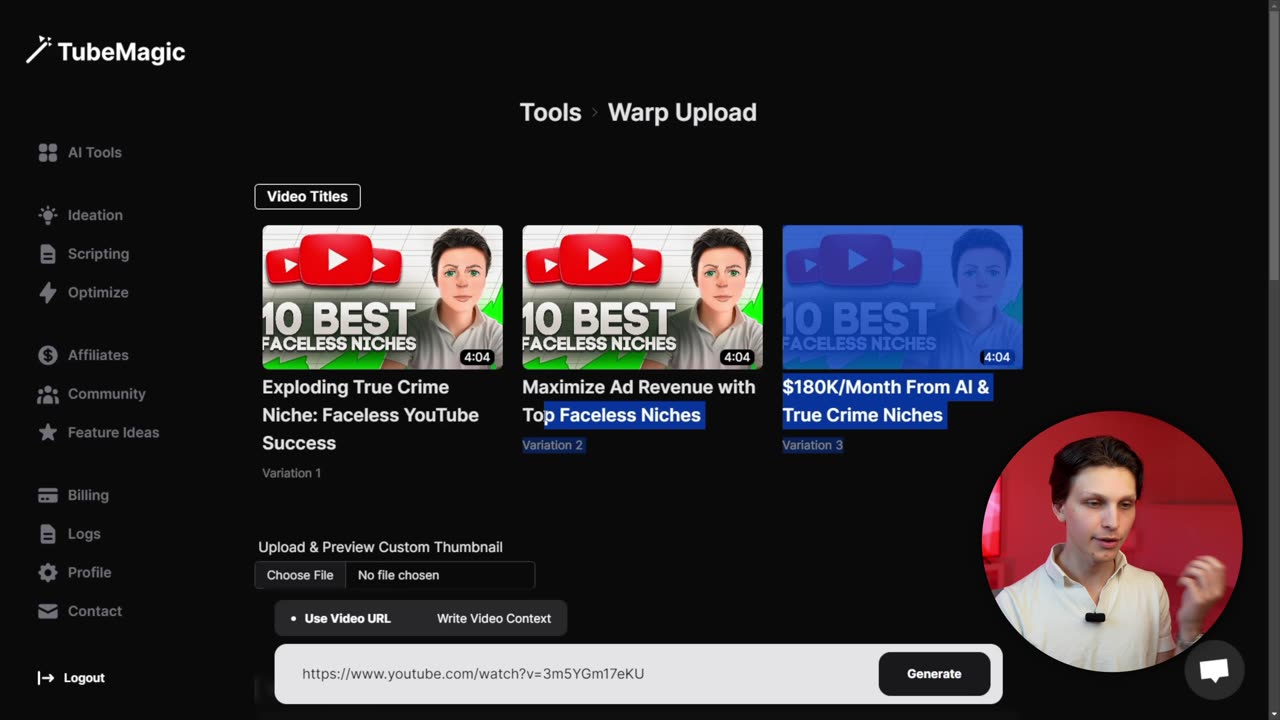Viewport: 1280px width, 720px height.
Task: Click the presenter webcam circle
Action: (1112, 541)
